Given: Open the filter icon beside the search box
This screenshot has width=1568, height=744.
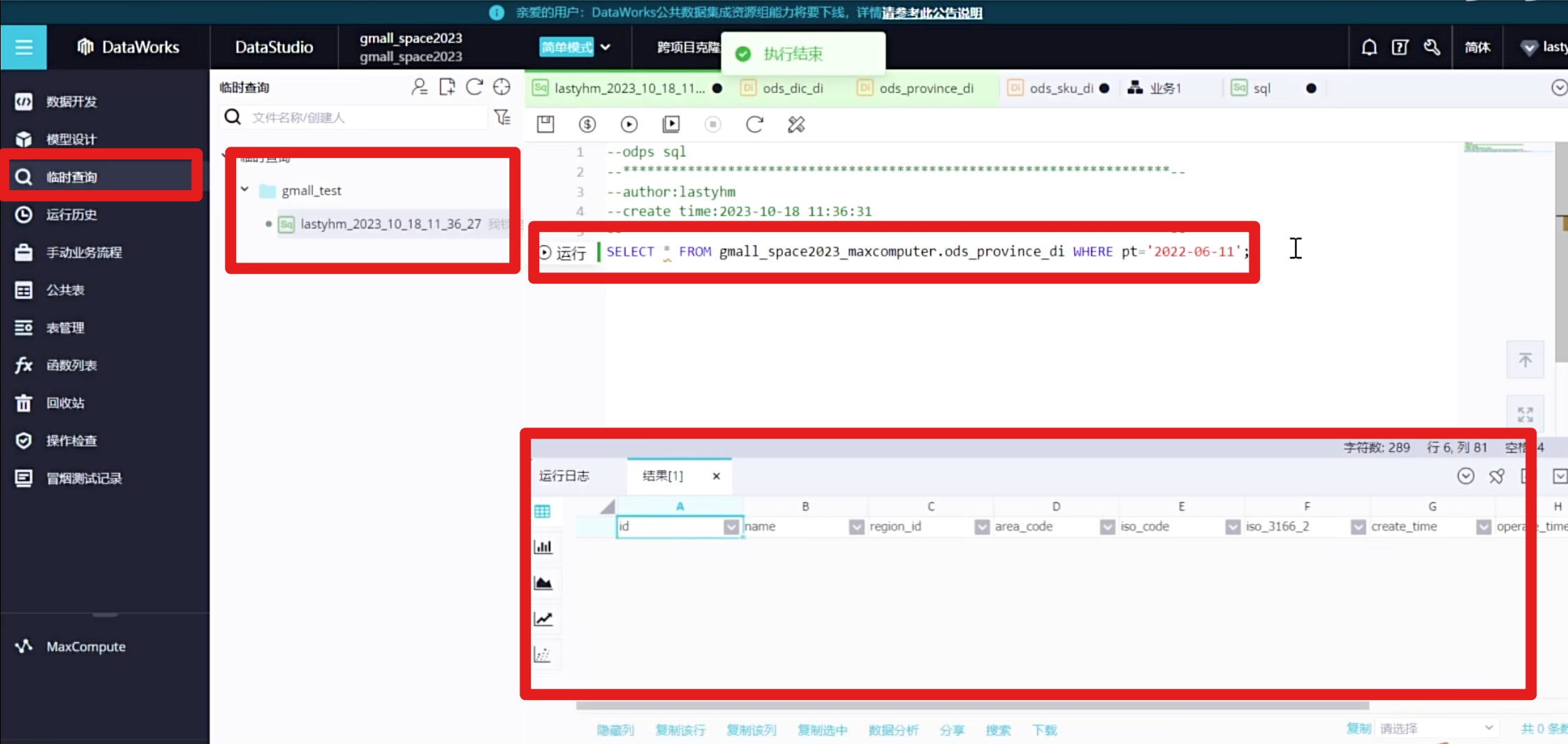Looking at the screenshot, I should (502, 117).
